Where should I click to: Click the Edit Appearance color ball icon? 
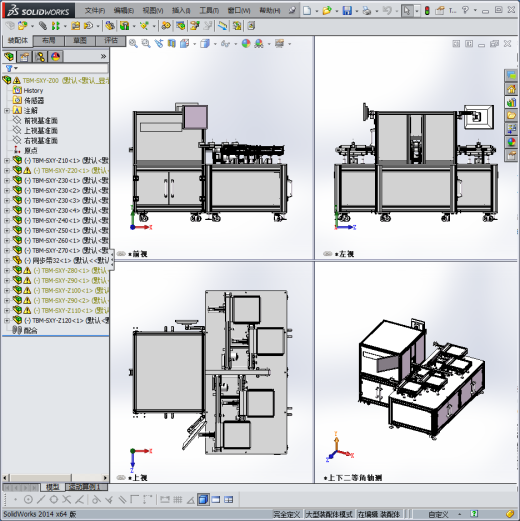[x=246, y=43]
